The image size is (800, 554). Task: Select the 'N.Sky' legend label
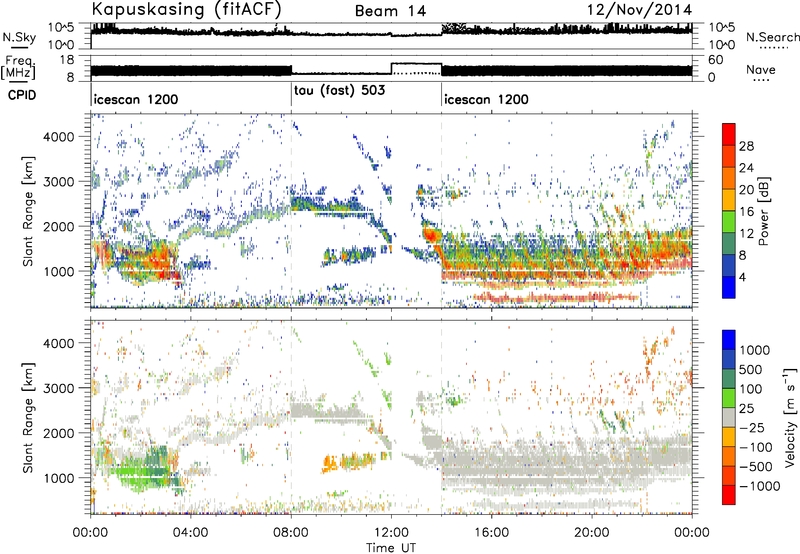[19, 37]
